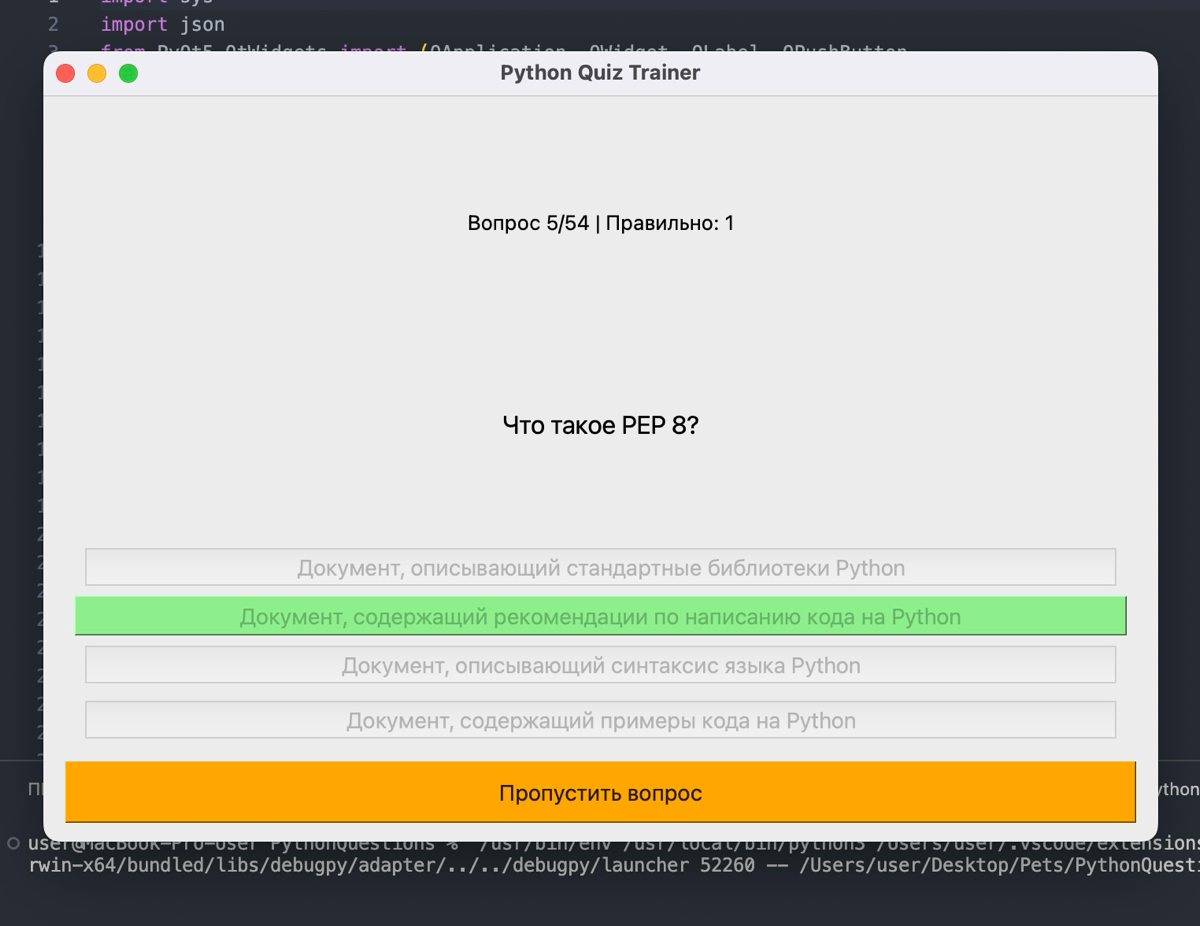Select answer about стандартные библиотеки Python

tap(600, 568)
